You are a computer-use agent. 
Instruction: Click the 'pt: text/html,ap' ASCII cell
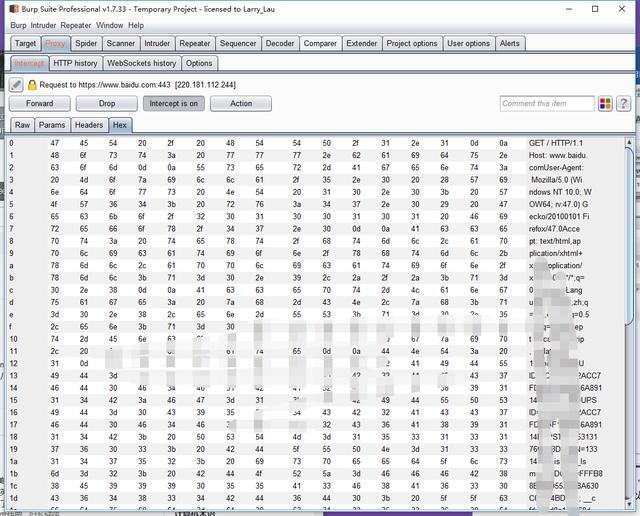(555, 241)
